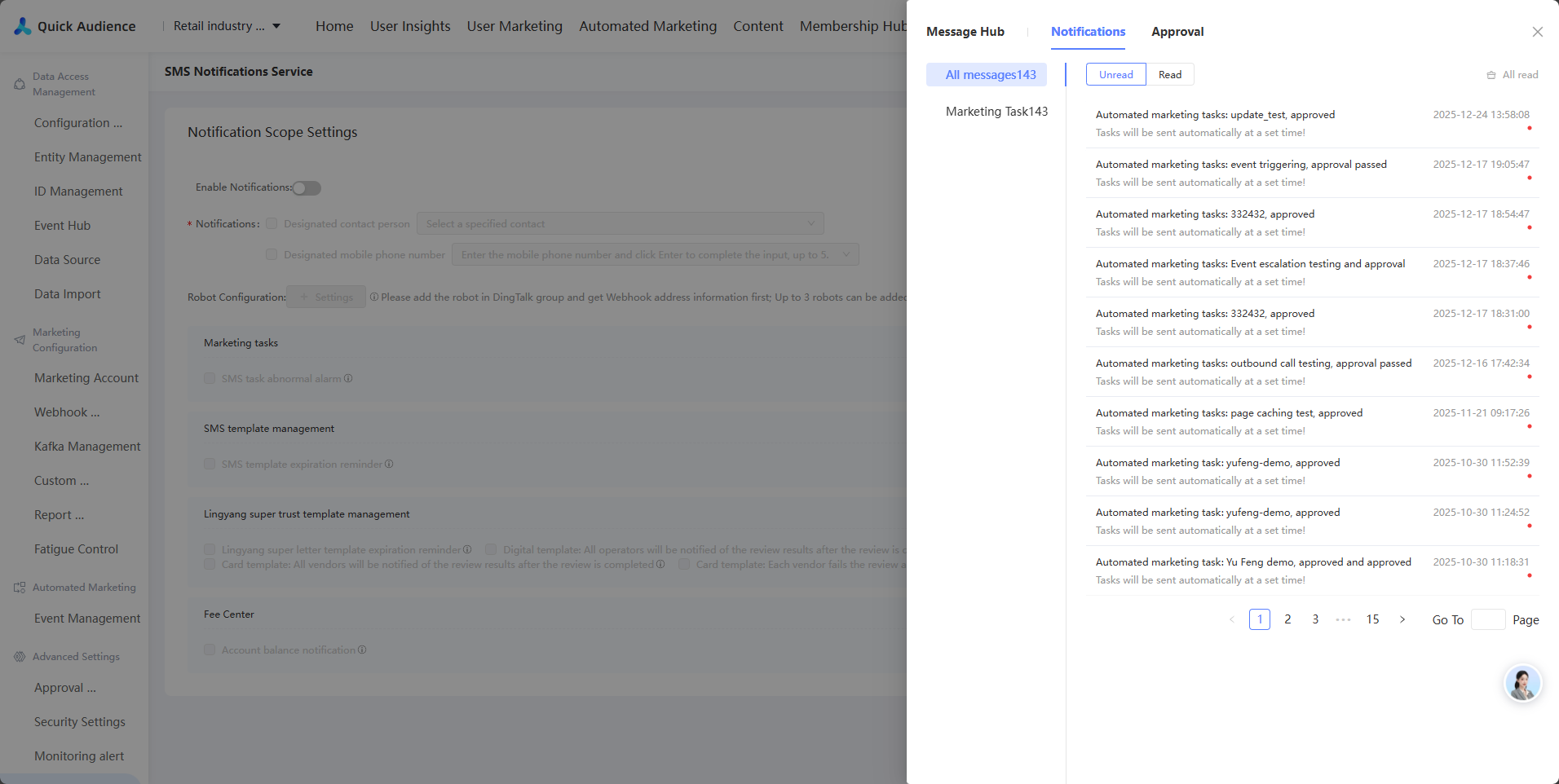Click the Marketing Configuration paper-plane icon
Viewport: 1559px width, 784px height.
[20, 340]
